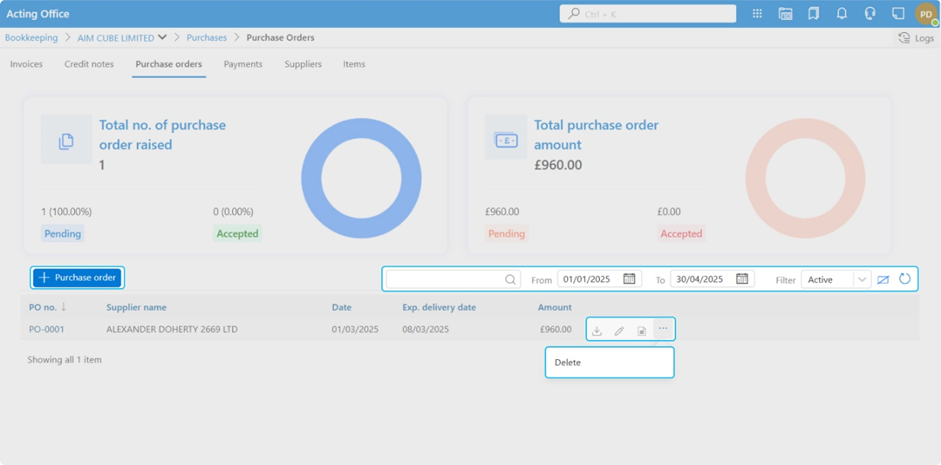Click the pencil edit icon for PO-0001
The height and width of the screenshot is (465, 941).
[619, 330]
